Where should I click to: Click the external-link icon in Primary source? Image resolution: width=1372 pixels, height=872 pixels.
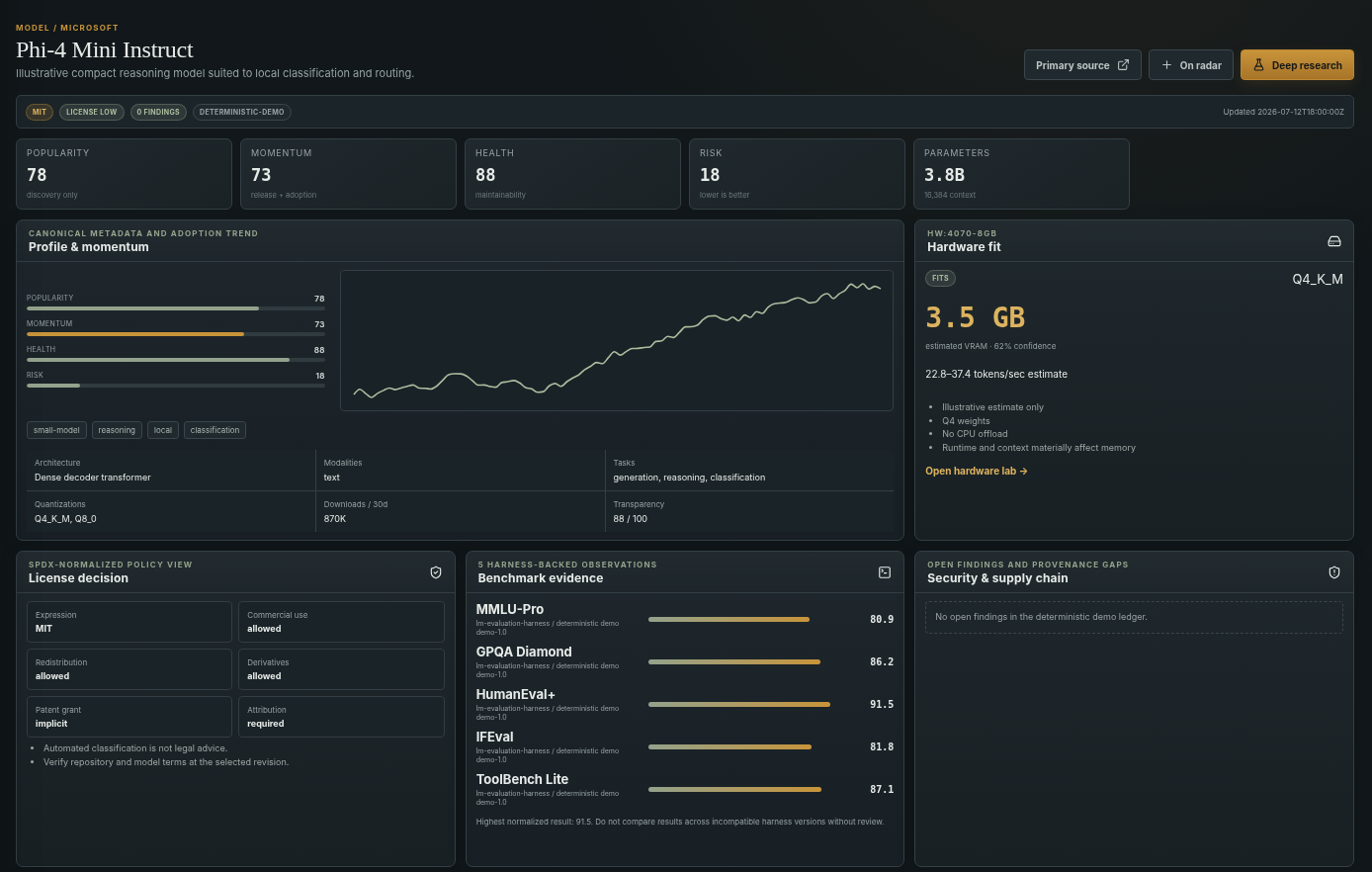pyautogui.click(x=1123, y=65)
